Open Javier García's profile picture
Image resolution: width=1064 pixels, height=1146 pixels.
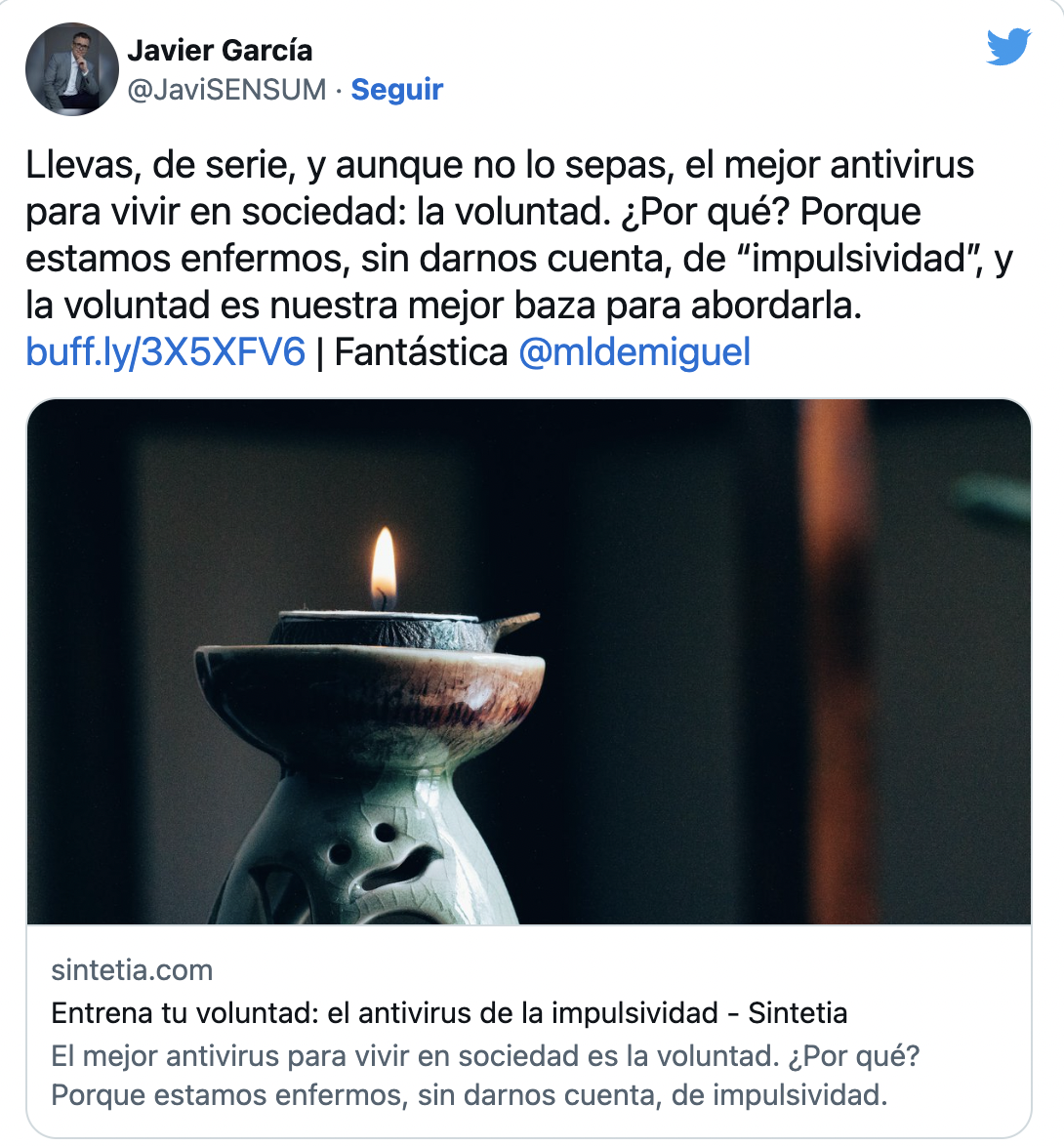(71, 68)
